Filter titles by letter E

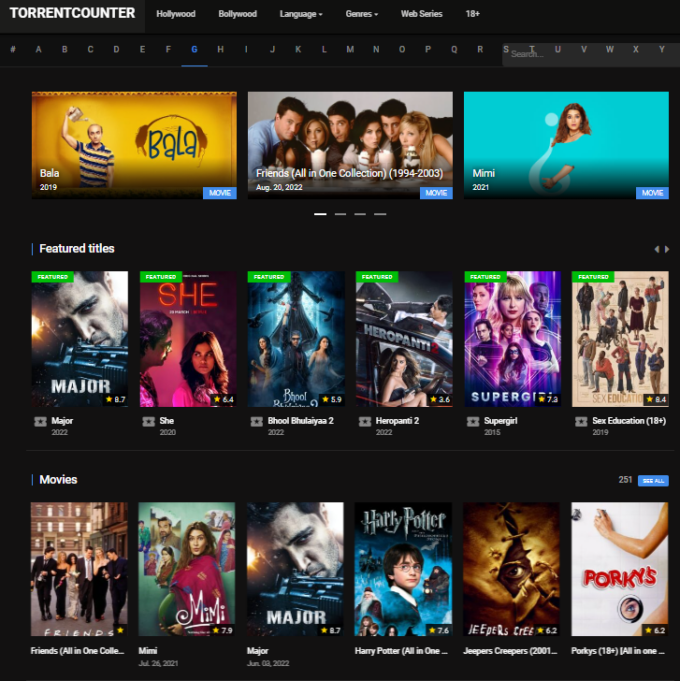coord(142,49)
